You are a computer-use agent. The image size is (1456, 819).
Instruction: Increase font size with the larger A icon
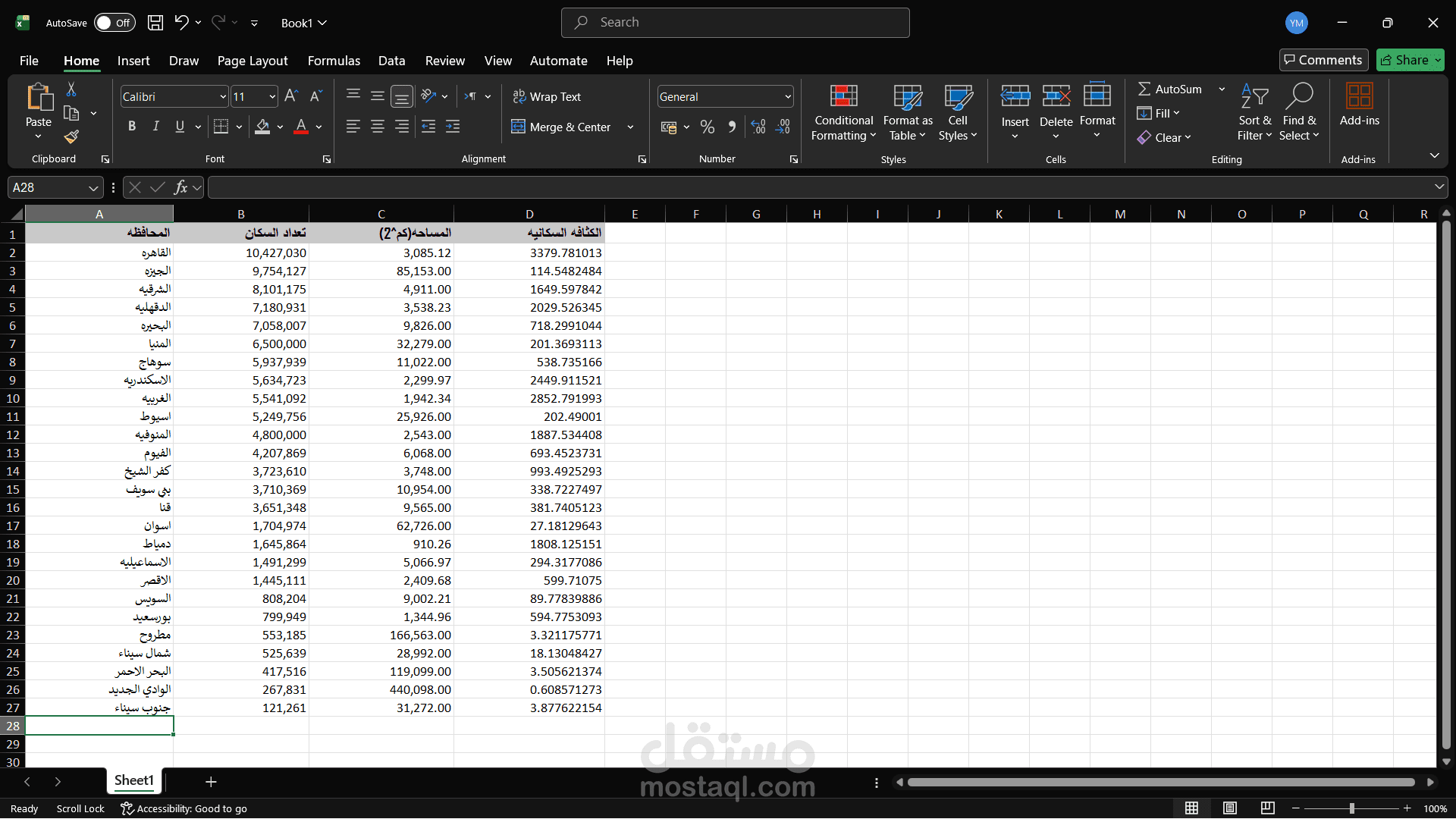291,96
